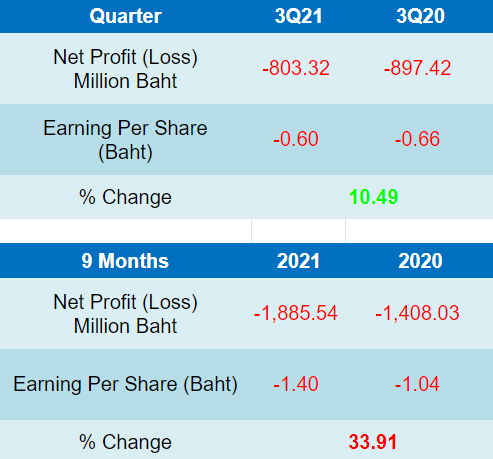
Task: Click the green 10.49 percent change
Action: pyautogui.click(x=373, y=197)
